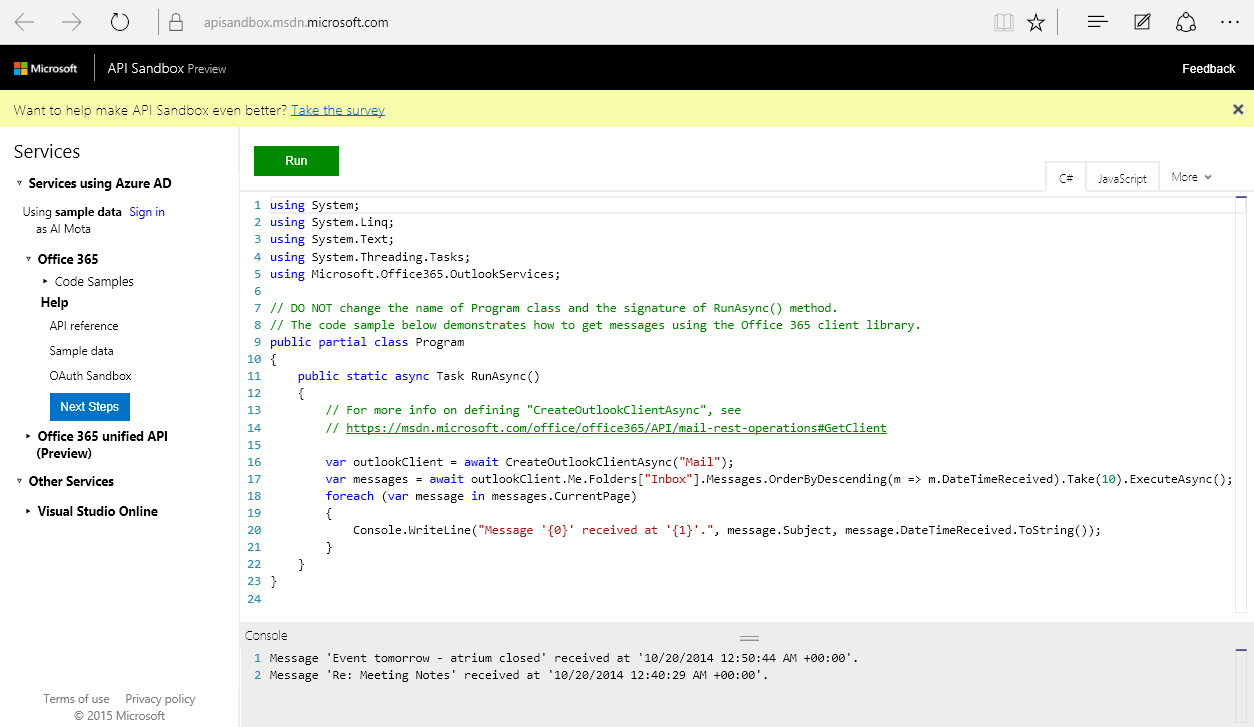Screen dimensions: 1254x727
Task: Open the More languages dropdown
Action: pyautogui.click(x=1191, y=177)
